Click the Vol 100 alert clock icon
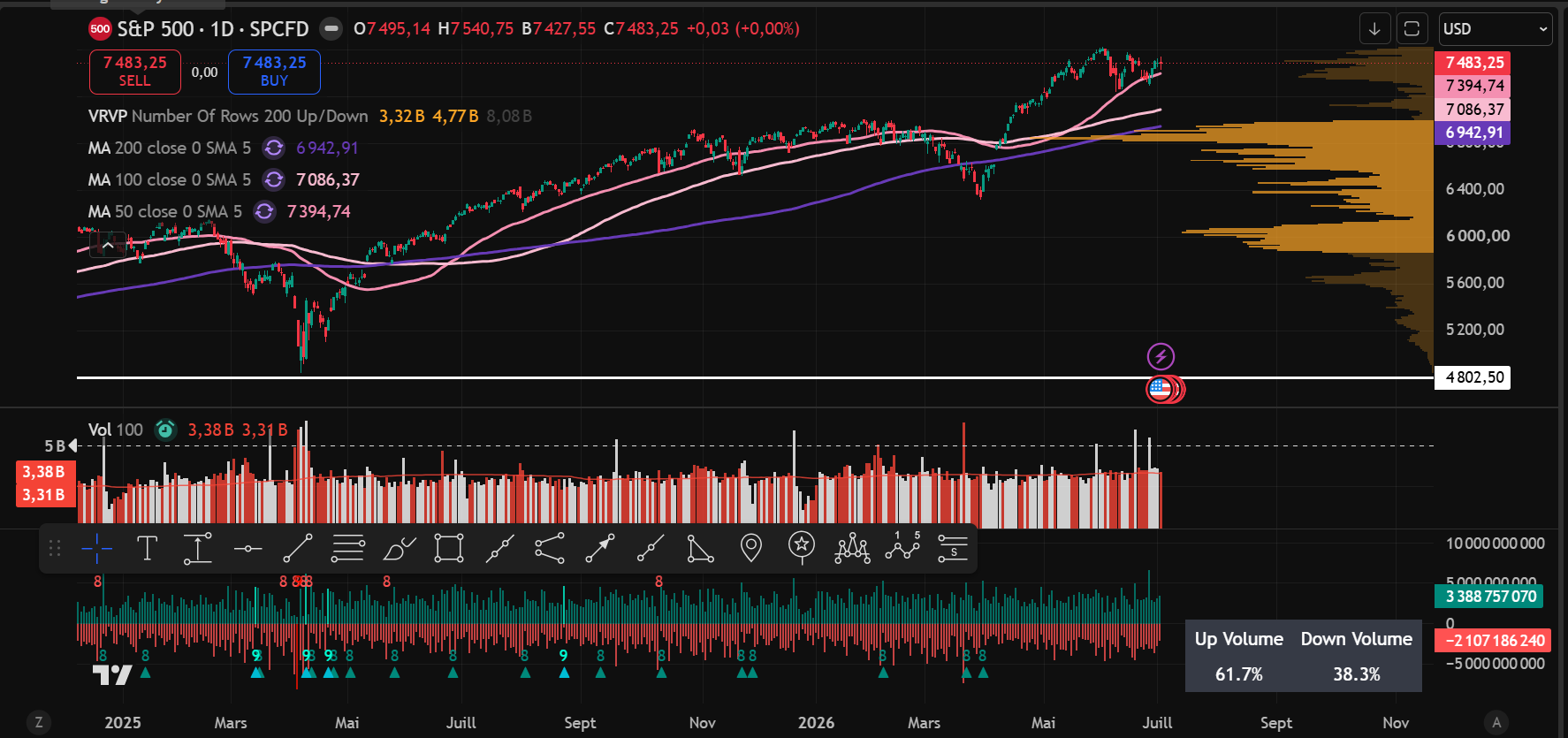 pyautogui.click(x=165, y=430)
